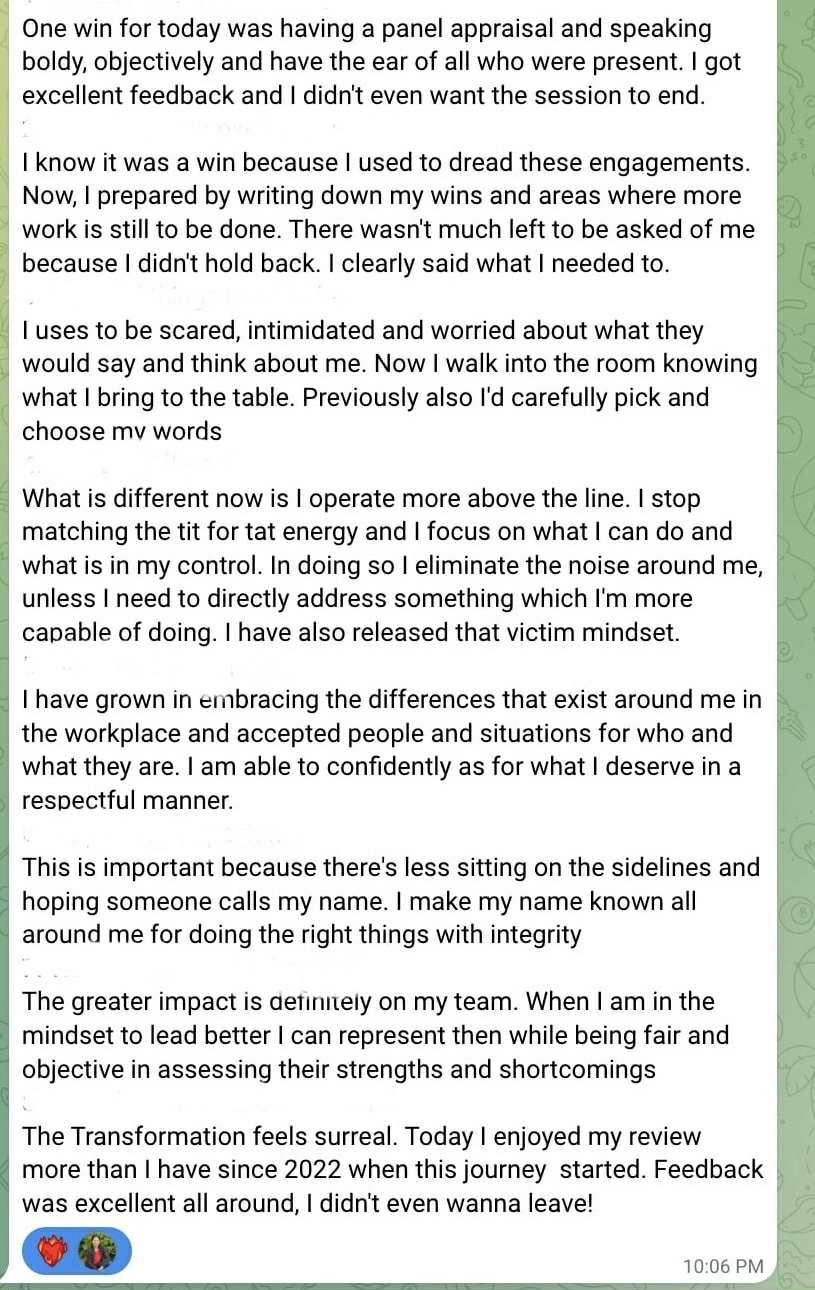This screenshot has width=815, height=1290.
Task: Tap the fire heart reaction emoji
Action: click(53, 1251)
